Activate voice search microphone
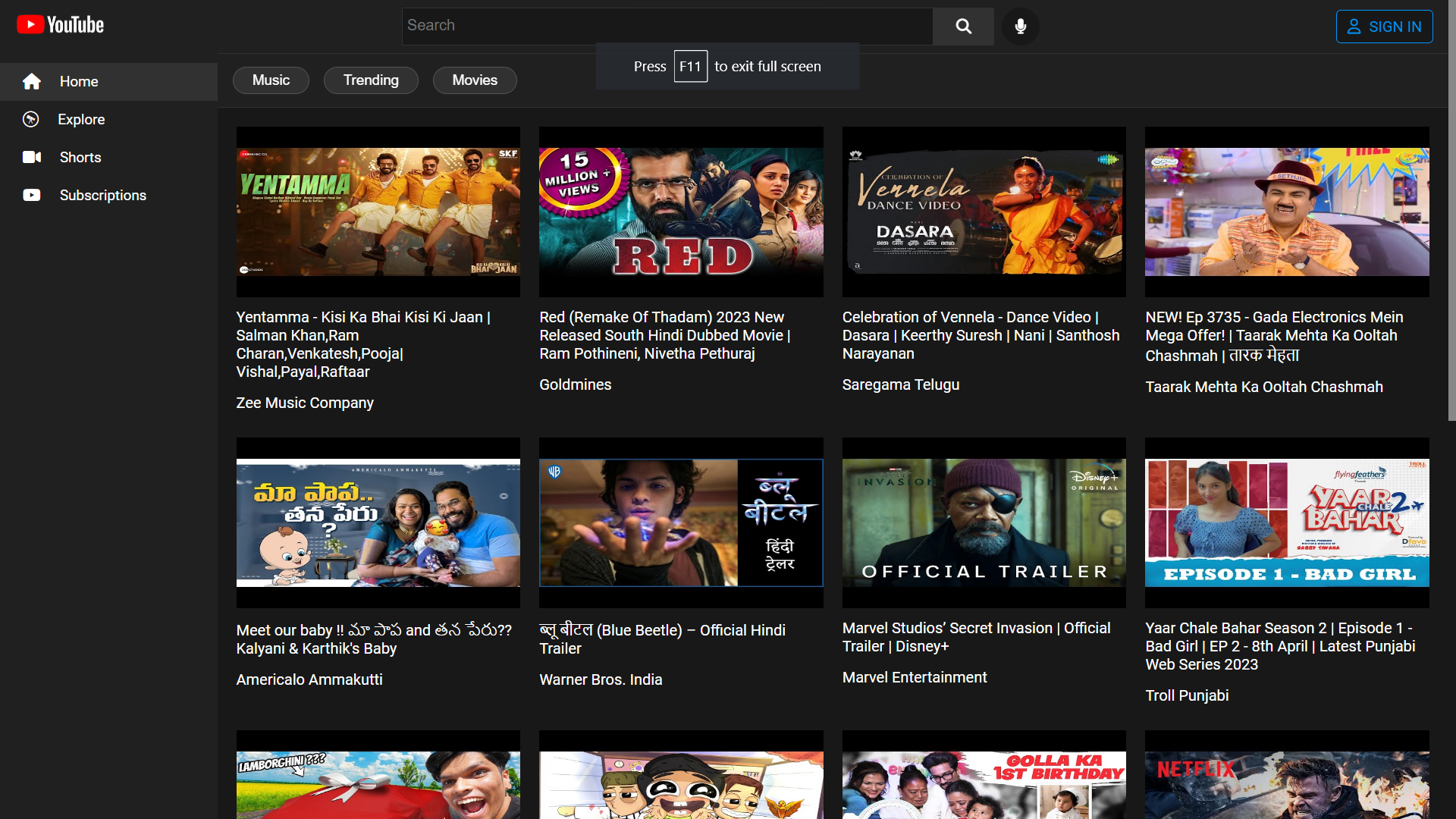Screen dimensions: 1456x819 (x=1021, y=27)
